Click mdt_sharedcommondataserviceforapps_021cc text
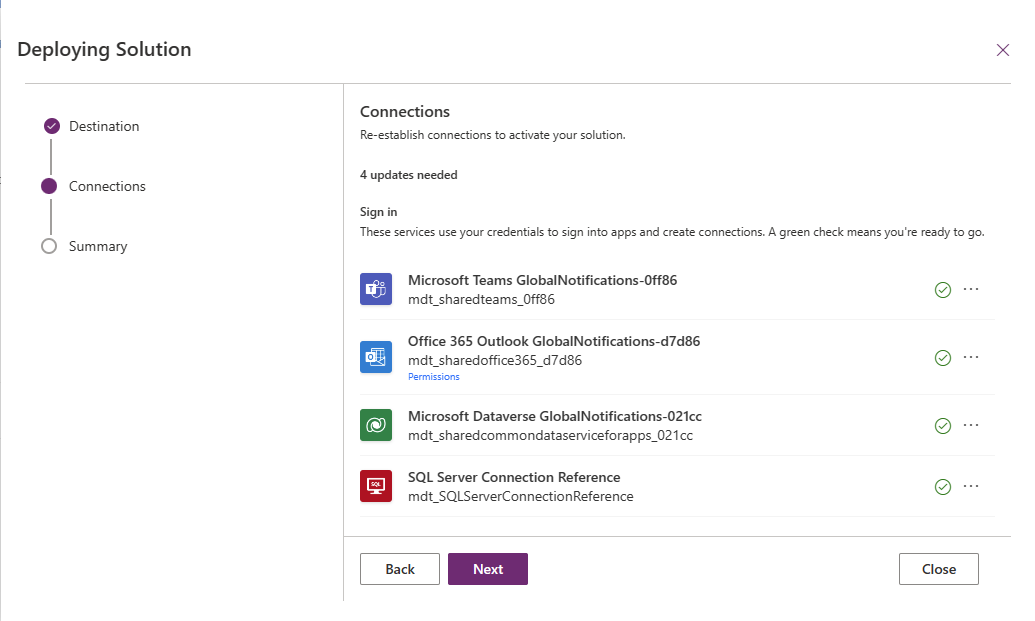This screenshot has width=1035, height=621. tap(551, 436)
